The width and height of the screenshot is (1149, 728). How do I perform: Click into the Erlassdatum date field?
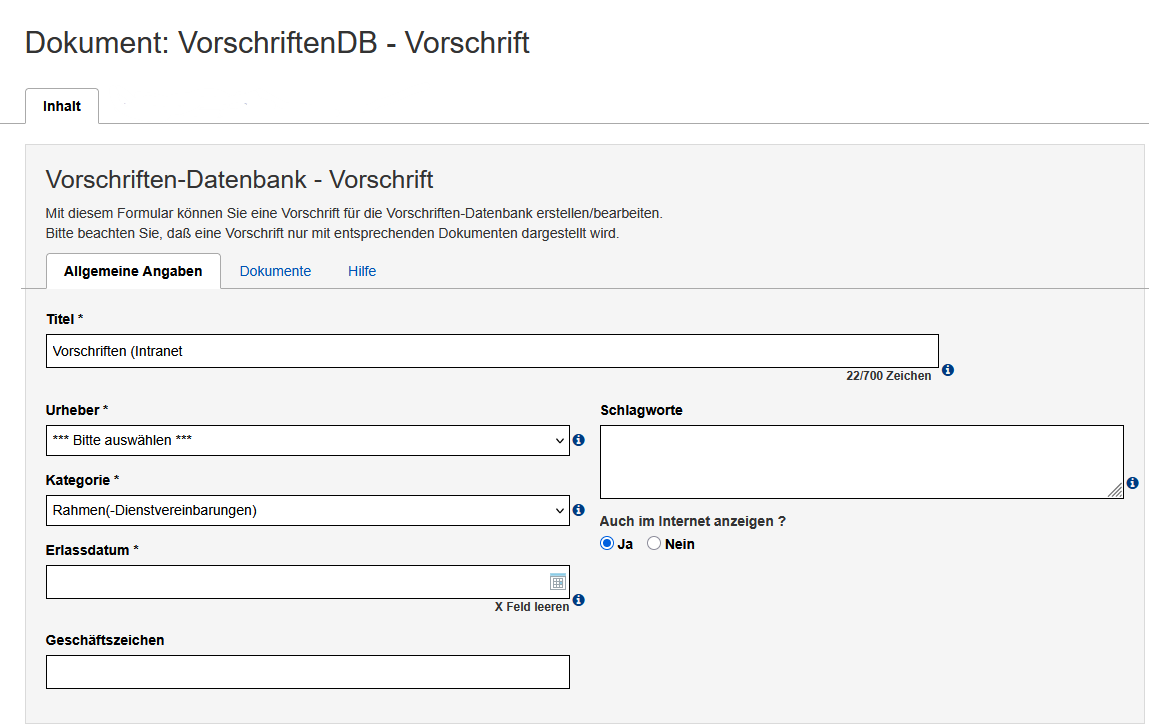(x=295, y=582)
